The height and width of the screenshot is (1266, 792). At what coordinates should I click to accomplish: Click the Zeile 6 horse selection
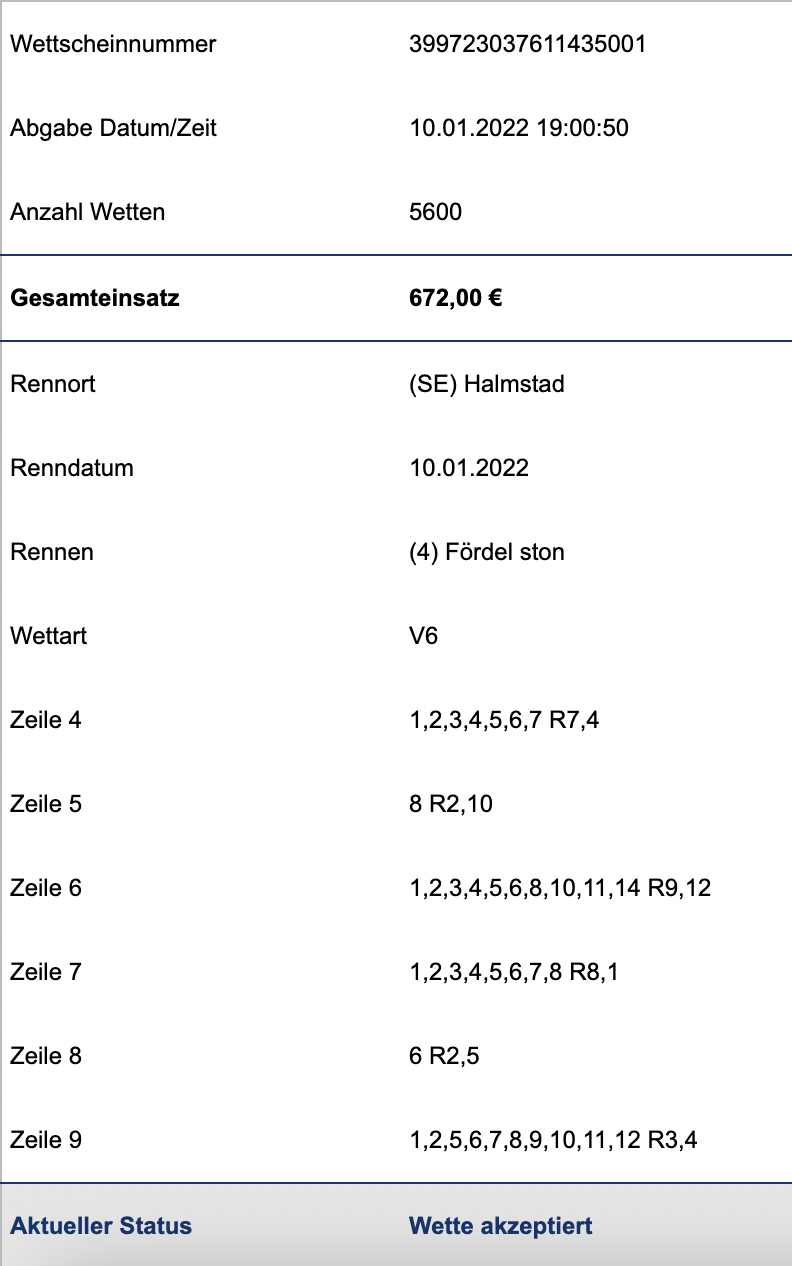coord(560,888)
